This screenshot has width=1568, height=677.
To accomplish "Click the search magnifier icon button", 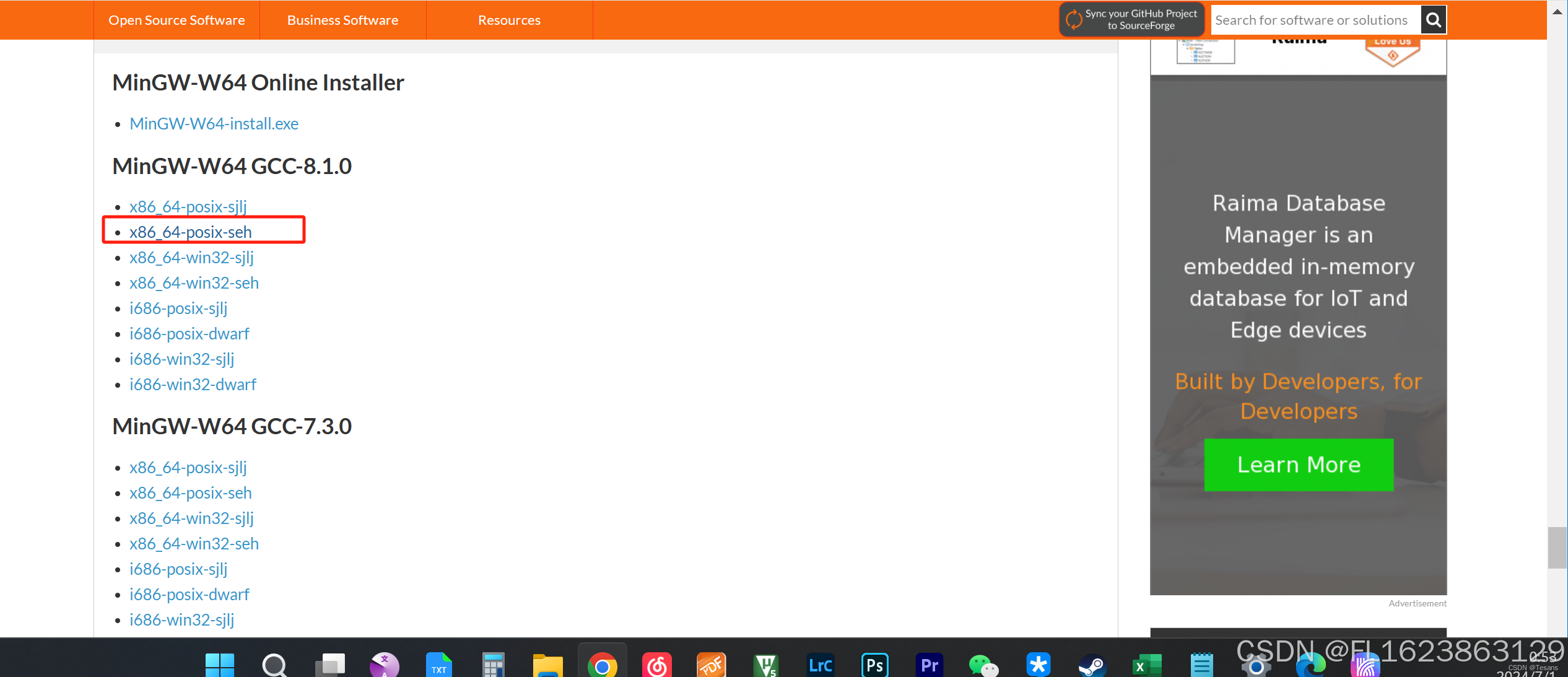I will [x=1433, y=20].
